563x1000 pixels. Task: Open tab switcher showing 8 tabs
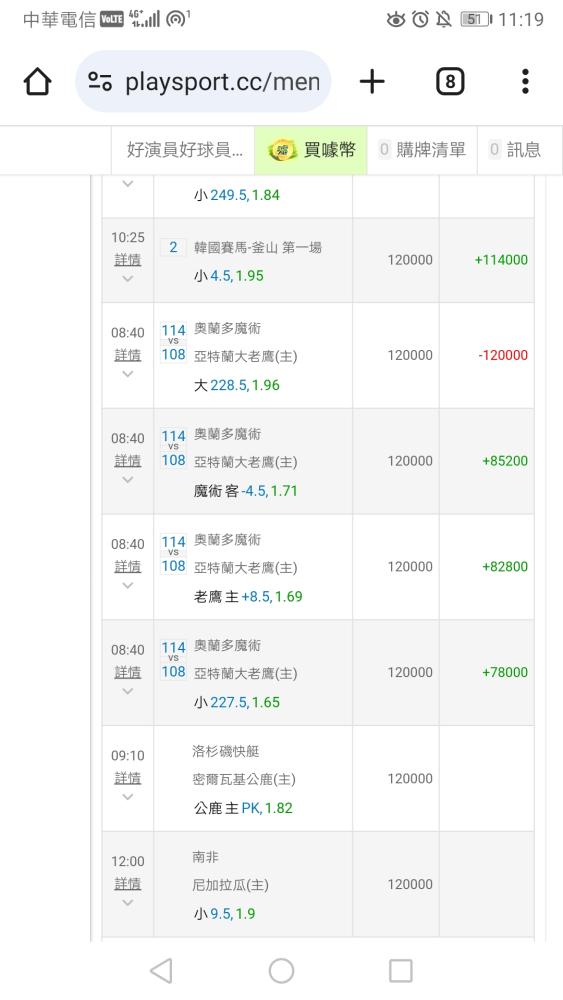(450, 82)
